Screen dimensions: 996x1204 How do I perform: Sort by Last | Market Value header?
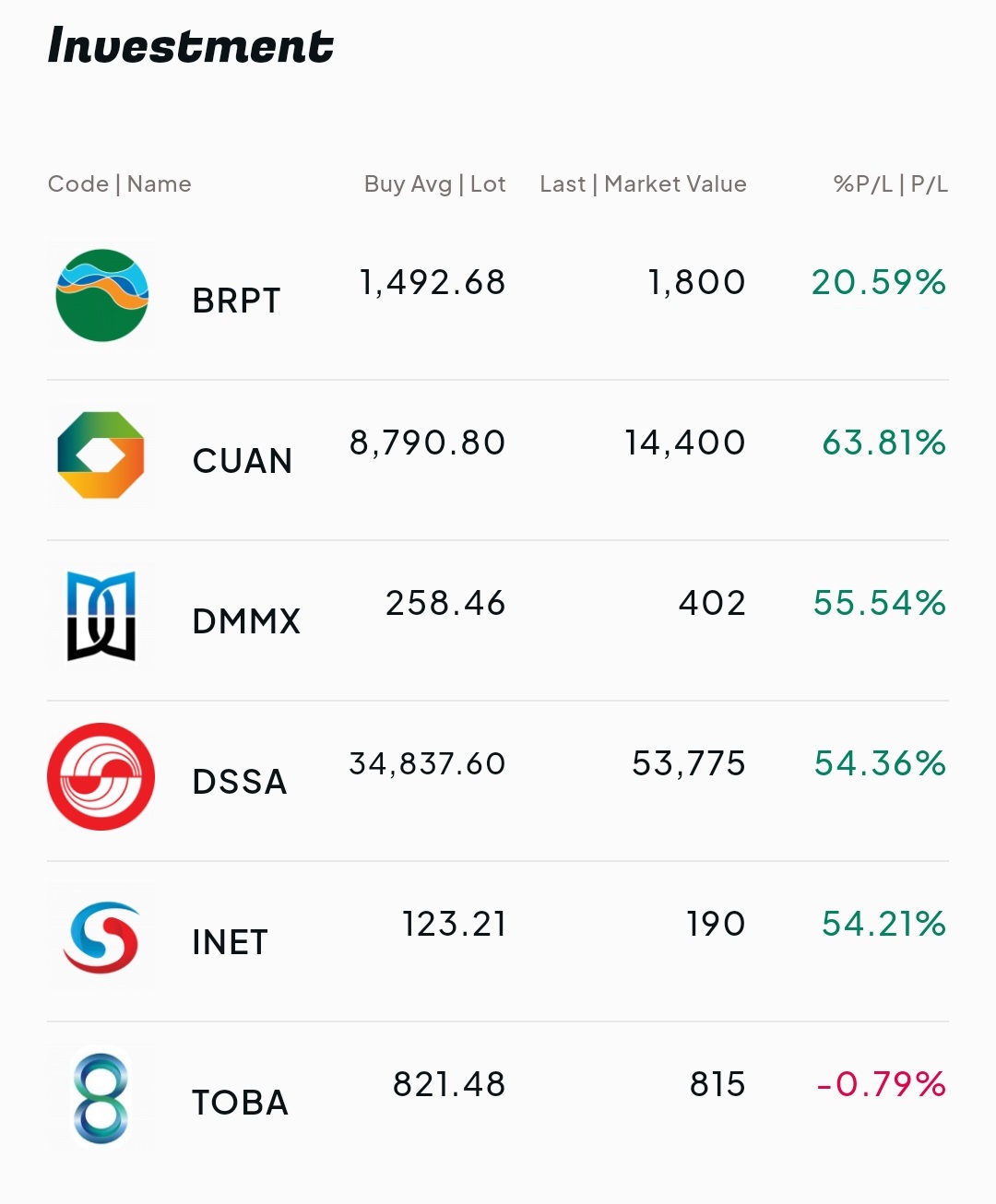point(643,184)
